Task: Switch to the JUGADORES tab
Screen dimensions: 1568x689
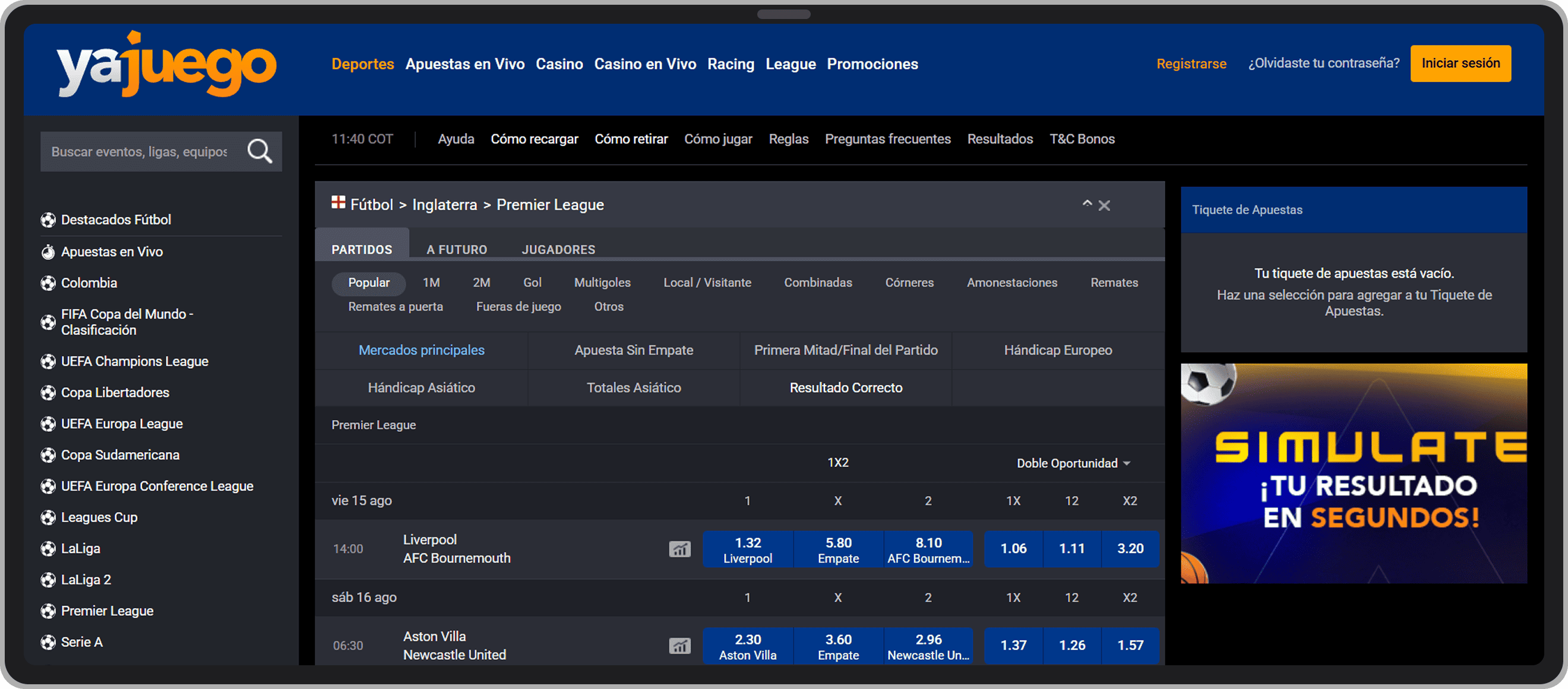Action: 558,249
